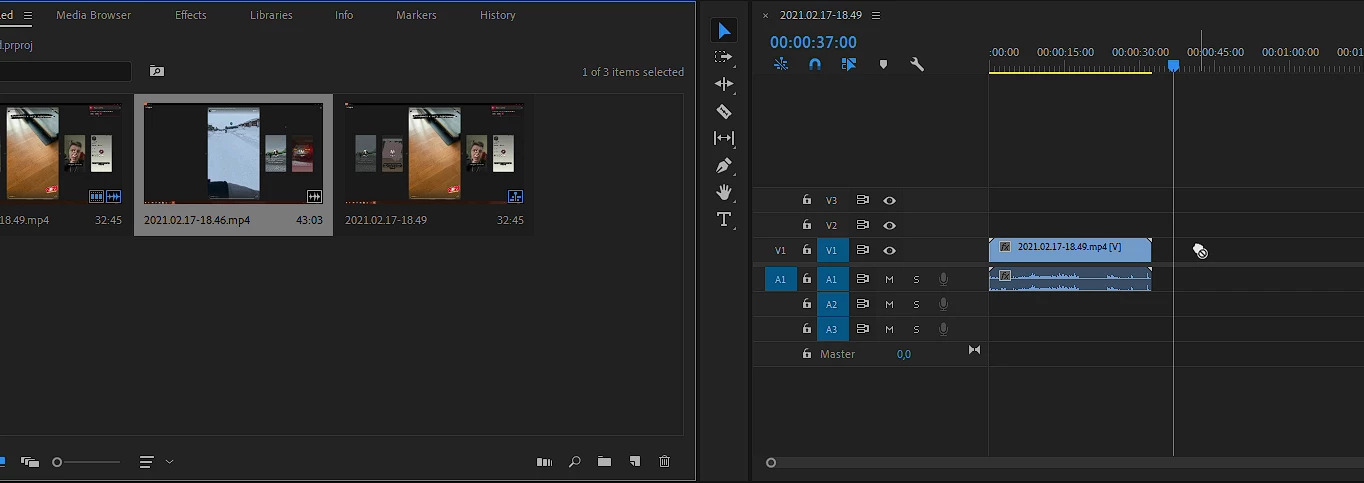The height and width of the screenshot is (483, 1364).
Task: Mute audio track A1
Action: click(889, 279)
